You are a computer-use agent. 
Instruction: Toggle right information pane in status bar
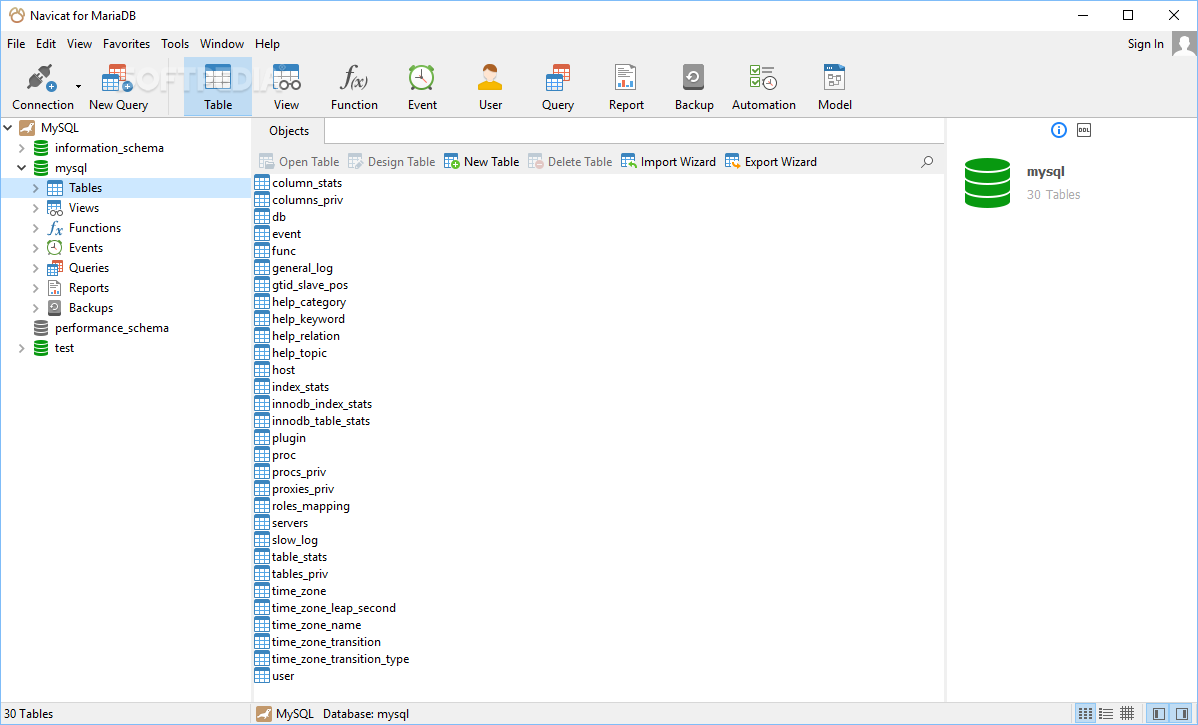pos(1180,714)
